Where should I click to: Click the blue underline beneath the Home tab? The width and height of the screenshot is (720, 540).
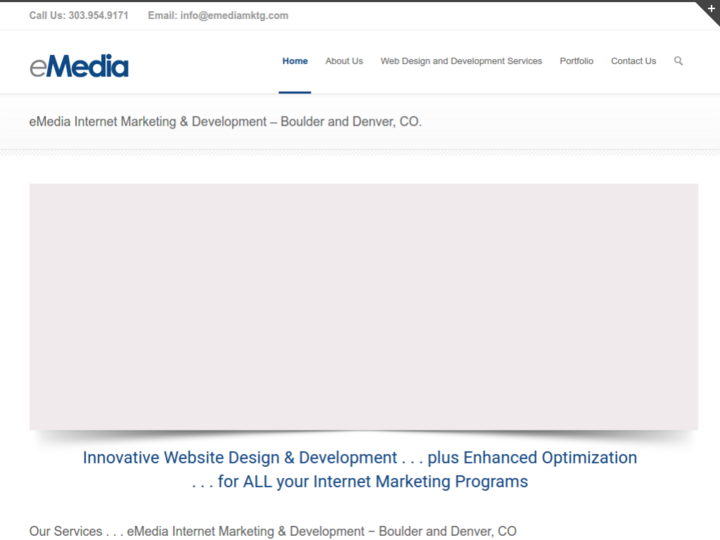pos(295,92)
